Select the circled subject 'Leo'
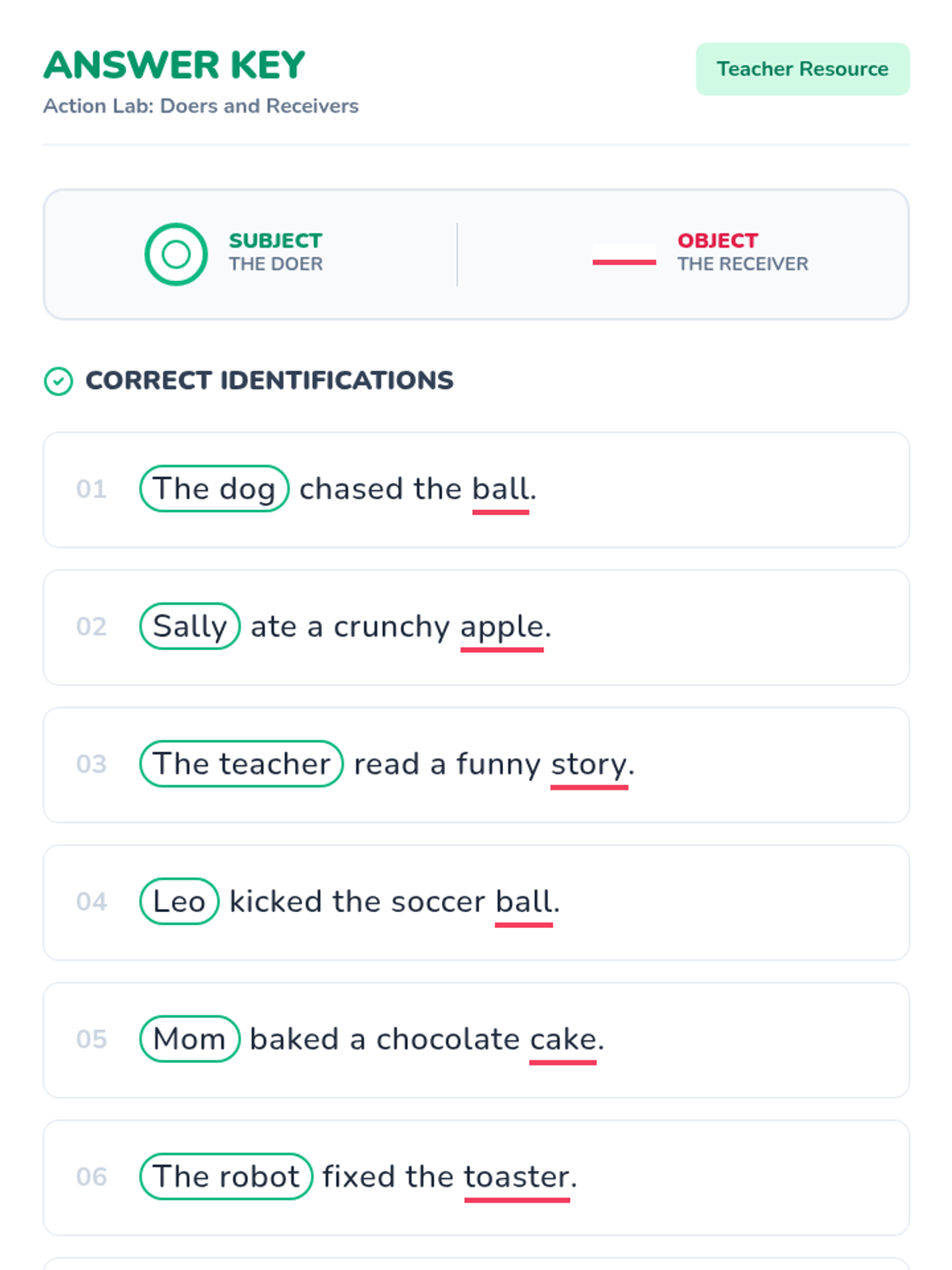 tap(179, 901)
